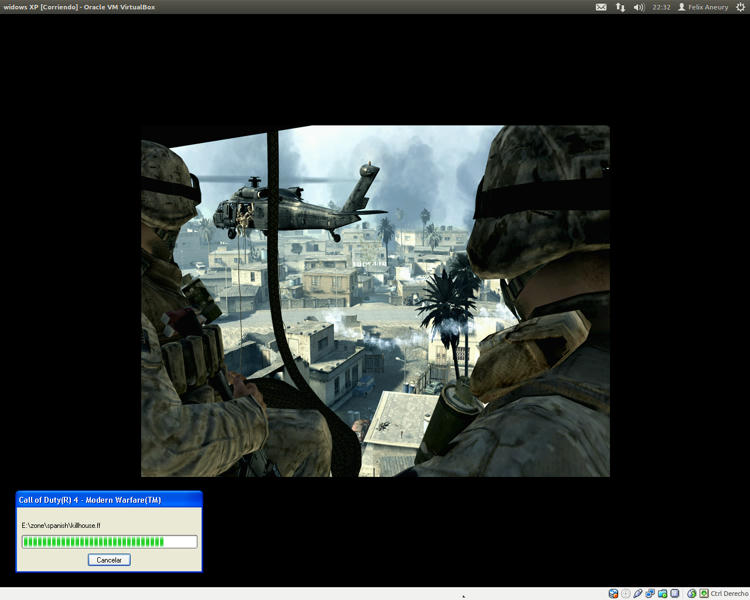Open the power/session gear menu

coord(740,7)
